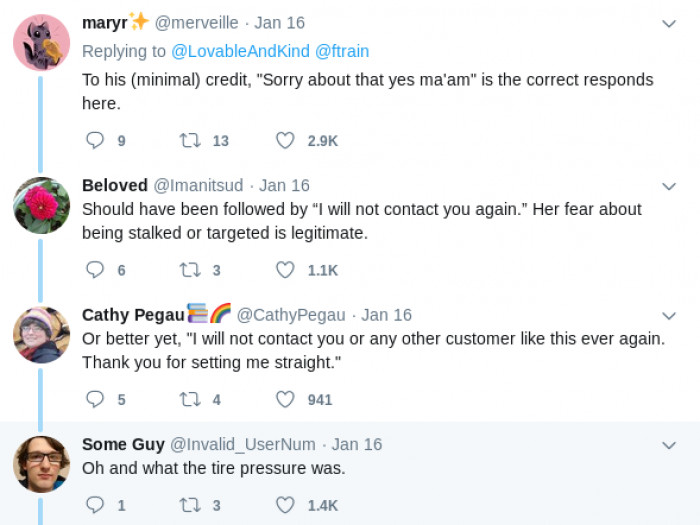
Task: Retweet Cathy Pegau's tweet
Action: (189, 400)
